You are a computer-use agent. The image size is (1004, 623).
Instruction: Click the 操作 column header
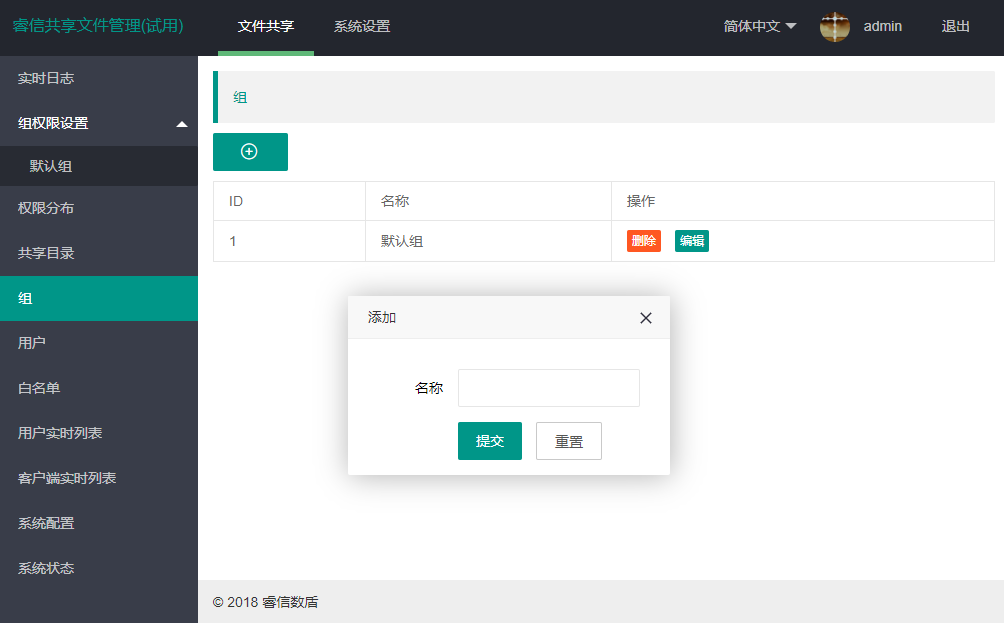tap(803, 201)
